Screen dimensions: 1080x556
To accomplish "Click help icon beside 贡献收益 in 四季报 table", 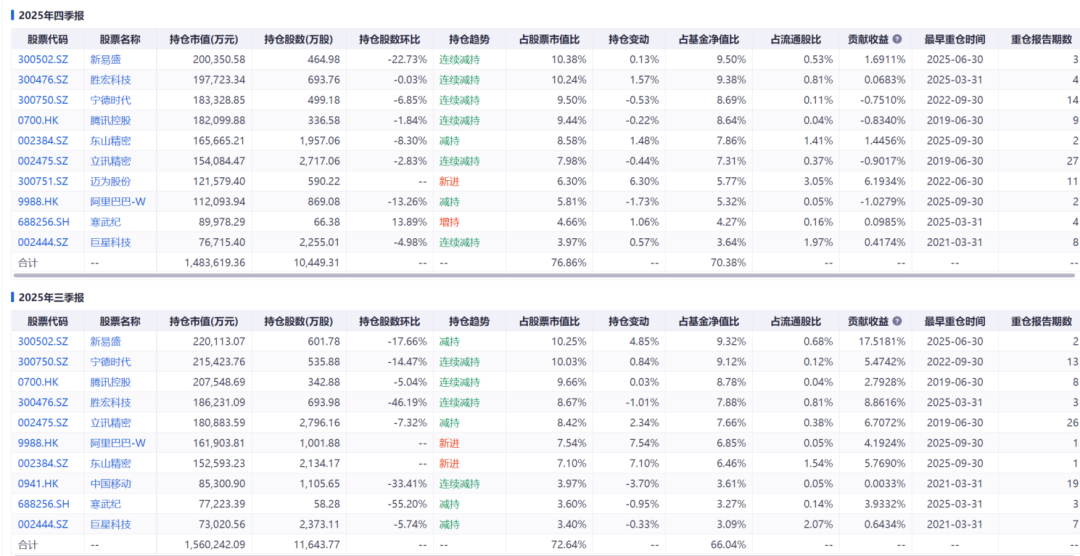I will (x=897, y=40).
